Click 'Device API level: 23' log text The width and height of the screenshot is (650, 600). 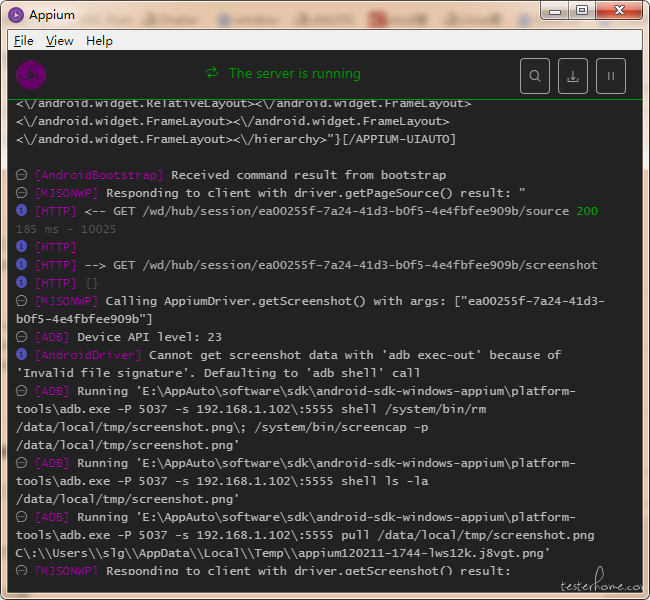(x=149, y=337)
